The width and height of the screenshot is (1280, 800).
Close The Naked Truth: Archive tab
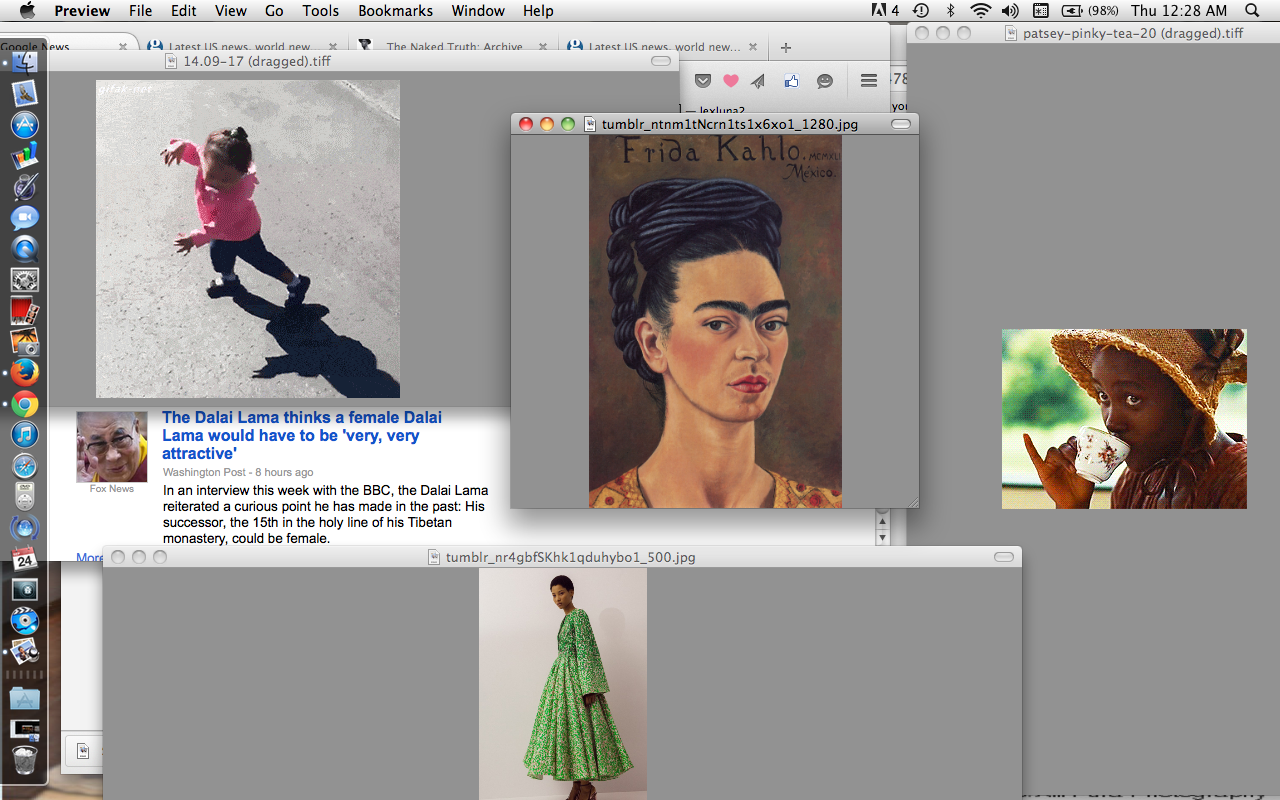[x=543, y=47]
